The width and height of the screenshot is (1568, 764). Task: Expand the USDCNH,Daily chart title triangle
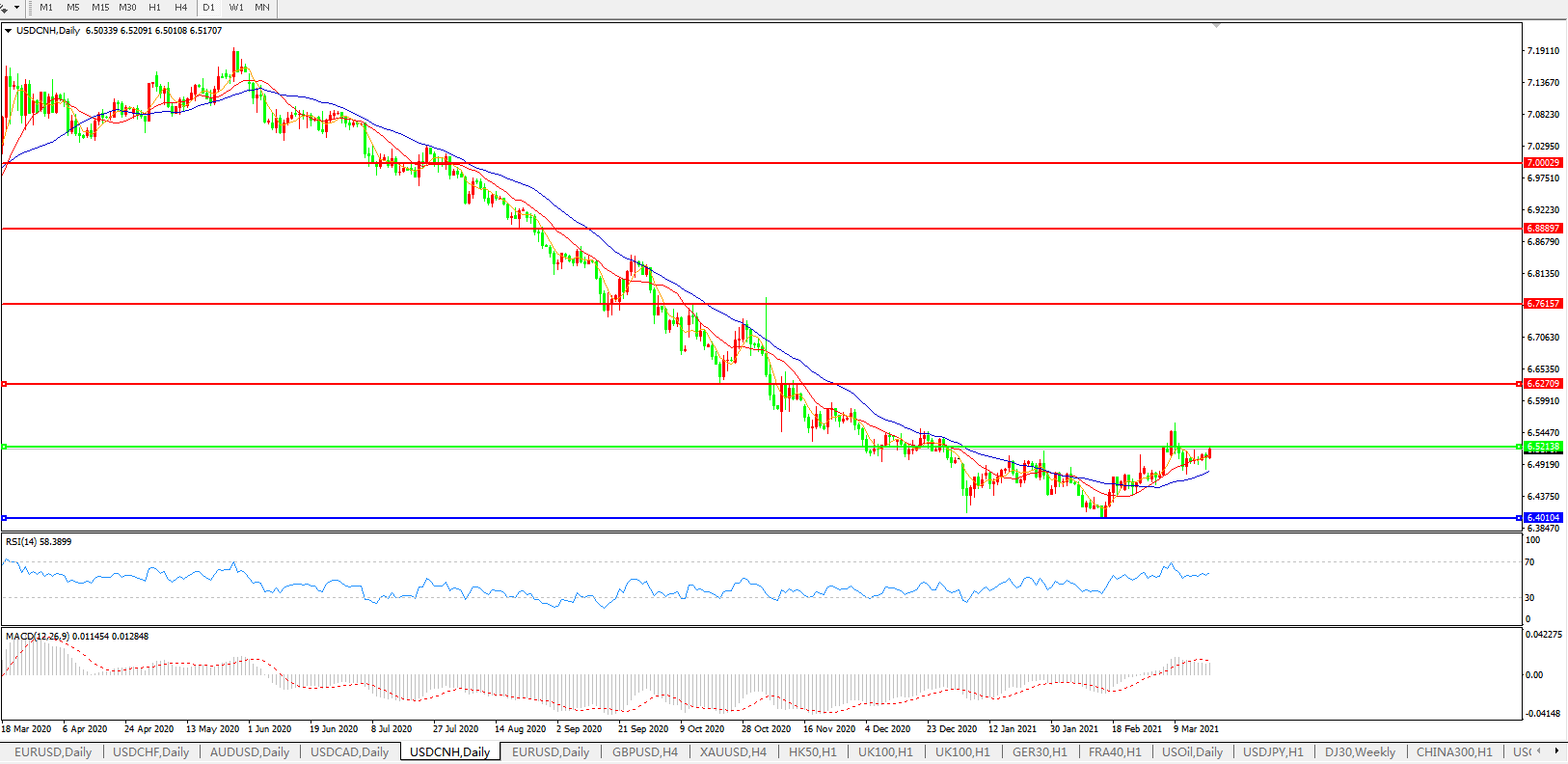click(x=9, y=31)
